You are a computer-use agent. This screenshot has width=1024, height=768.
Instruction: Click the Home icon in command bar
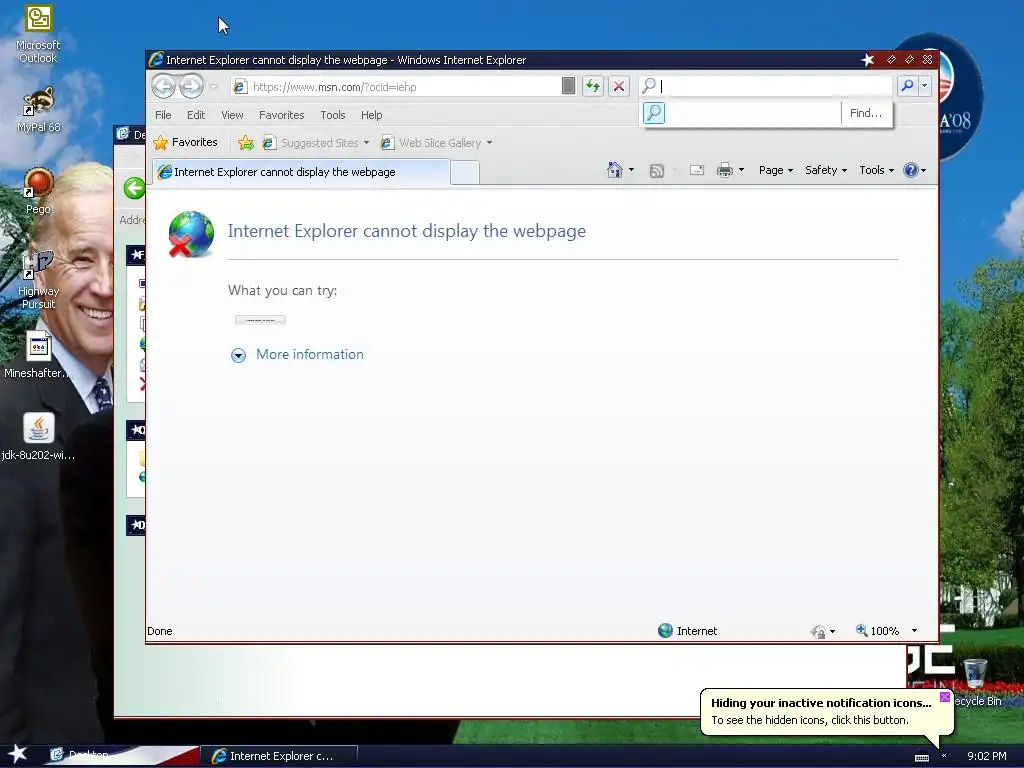[614, 170]
